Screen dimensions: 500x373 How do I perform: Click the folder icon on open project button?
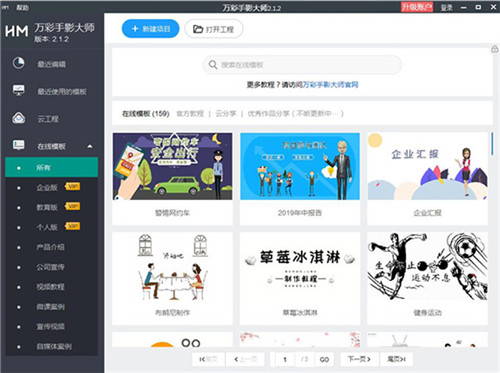pos(198,29)
